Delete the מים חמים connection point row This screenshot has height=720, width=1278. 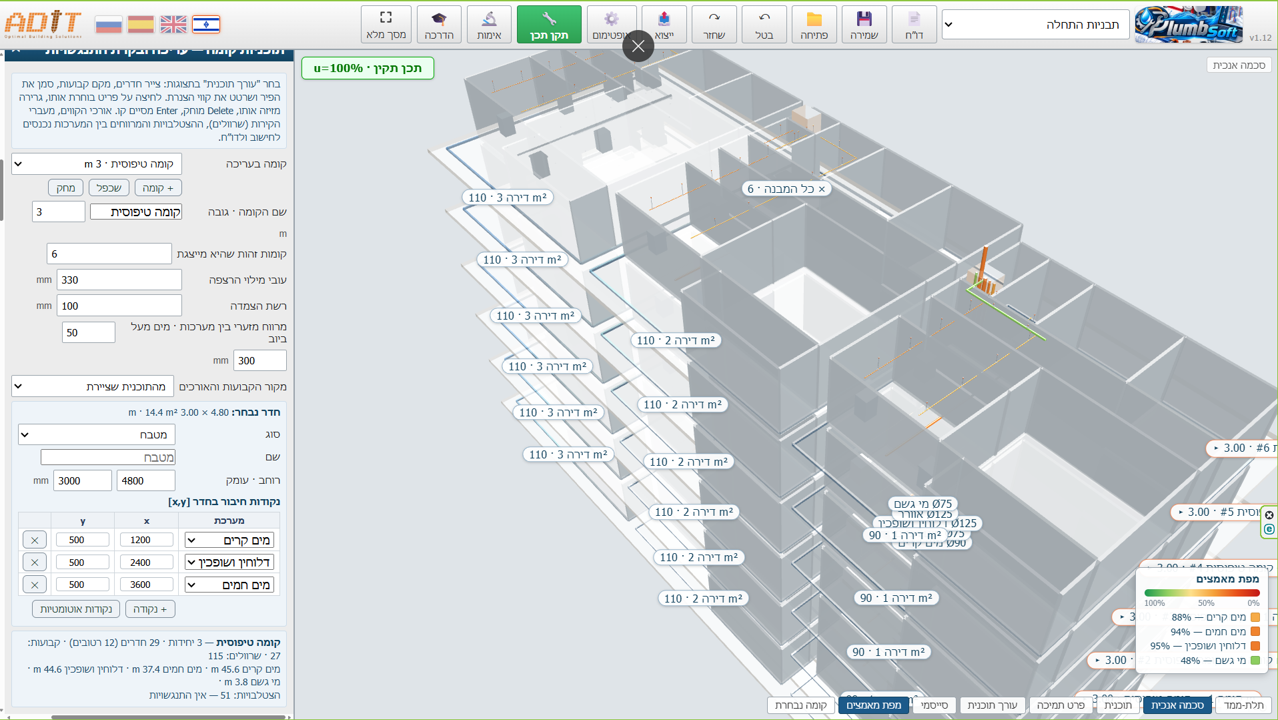click(34, 584)
